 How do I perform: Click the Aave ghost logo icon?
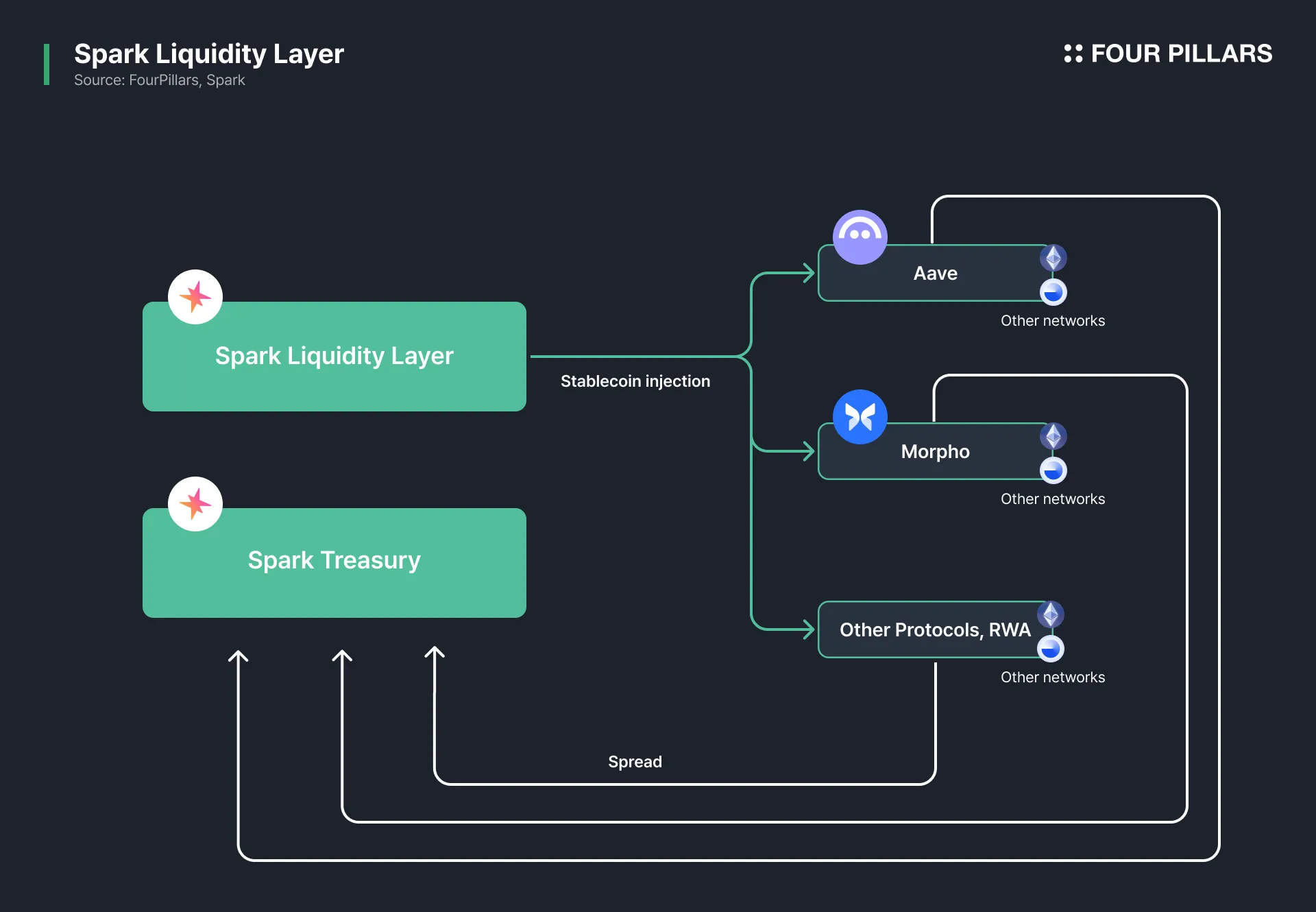coord(860,237)
